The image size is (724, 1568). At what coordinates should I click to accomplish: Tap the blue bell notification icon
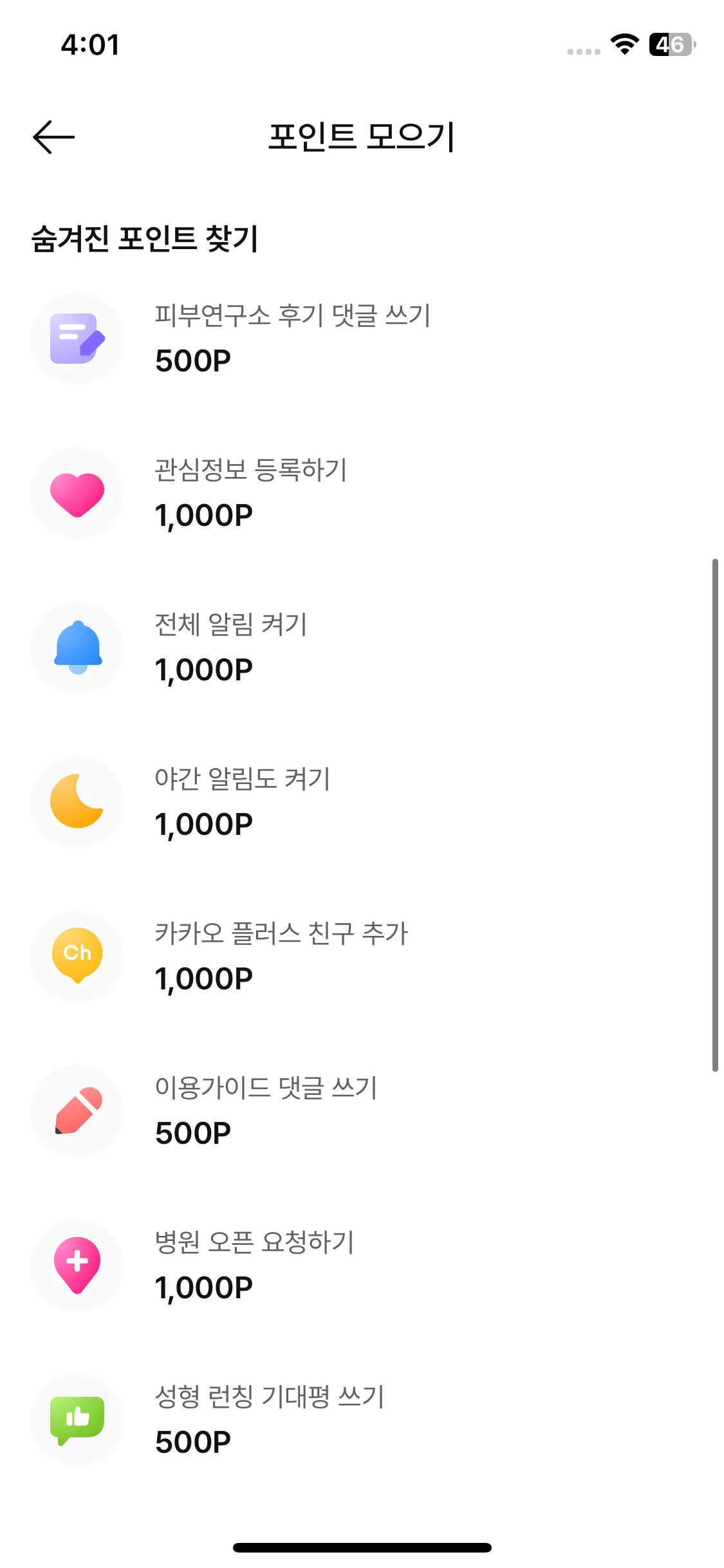coord(77,648)
